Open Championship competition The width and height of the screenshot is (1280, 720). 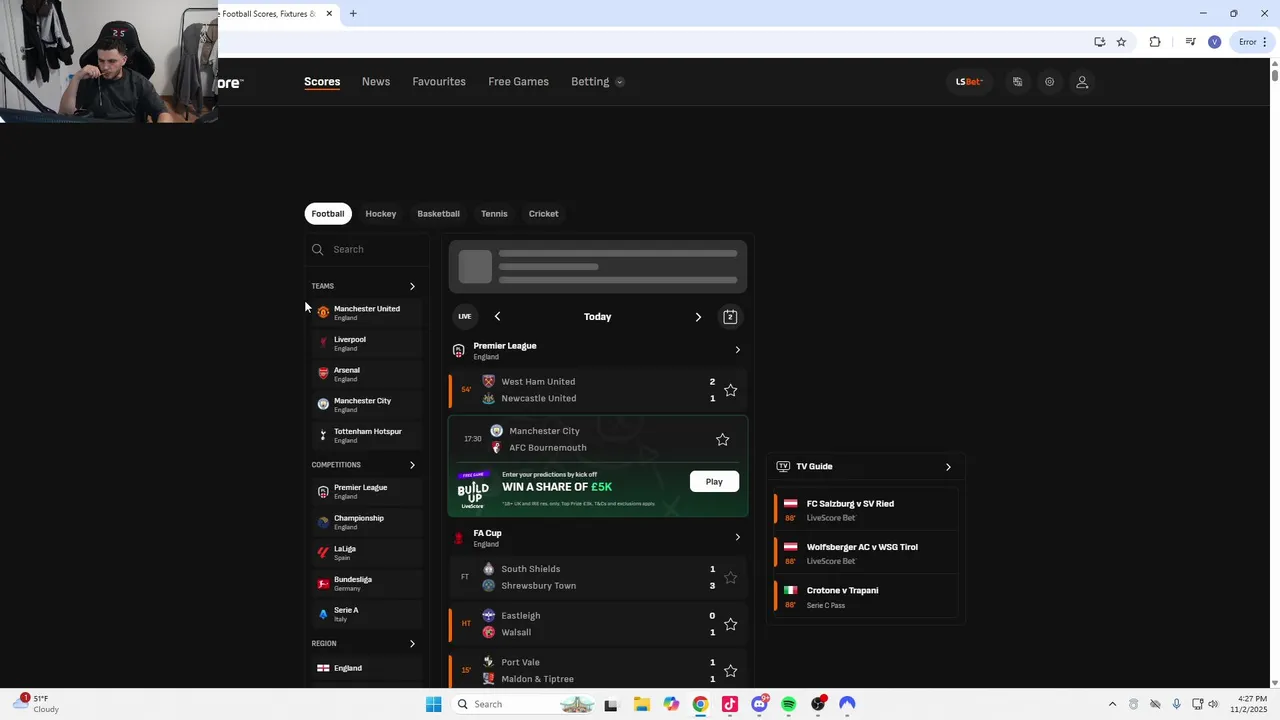(x=365, y=522)
